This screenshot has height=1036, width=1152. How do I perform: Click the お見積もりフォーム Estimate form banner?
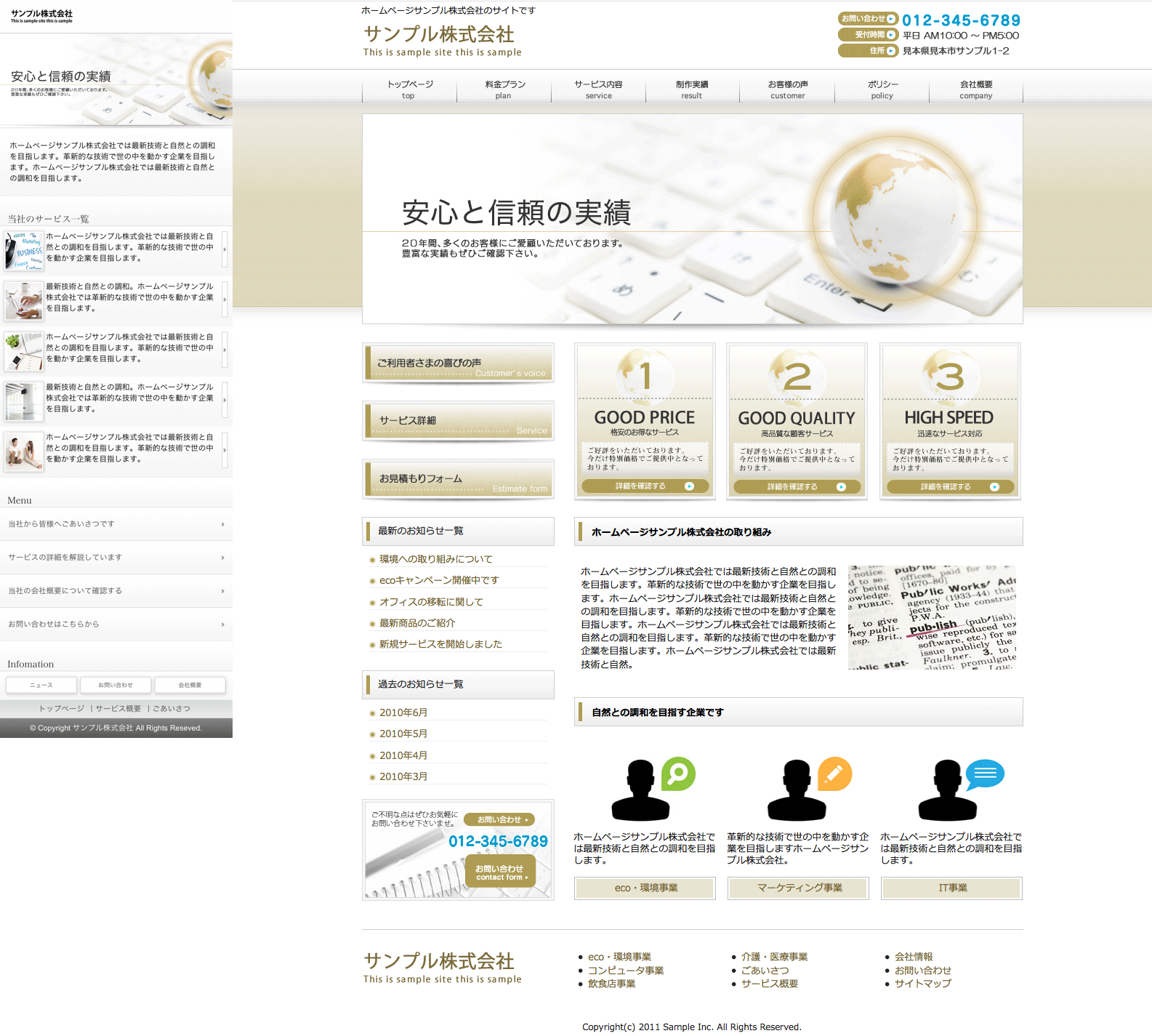coord(458,479)
